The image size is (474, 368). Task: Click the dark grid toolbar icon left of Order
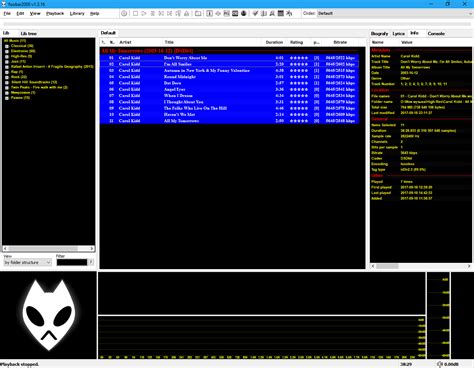pyautogui.click(x=281, y=13)
